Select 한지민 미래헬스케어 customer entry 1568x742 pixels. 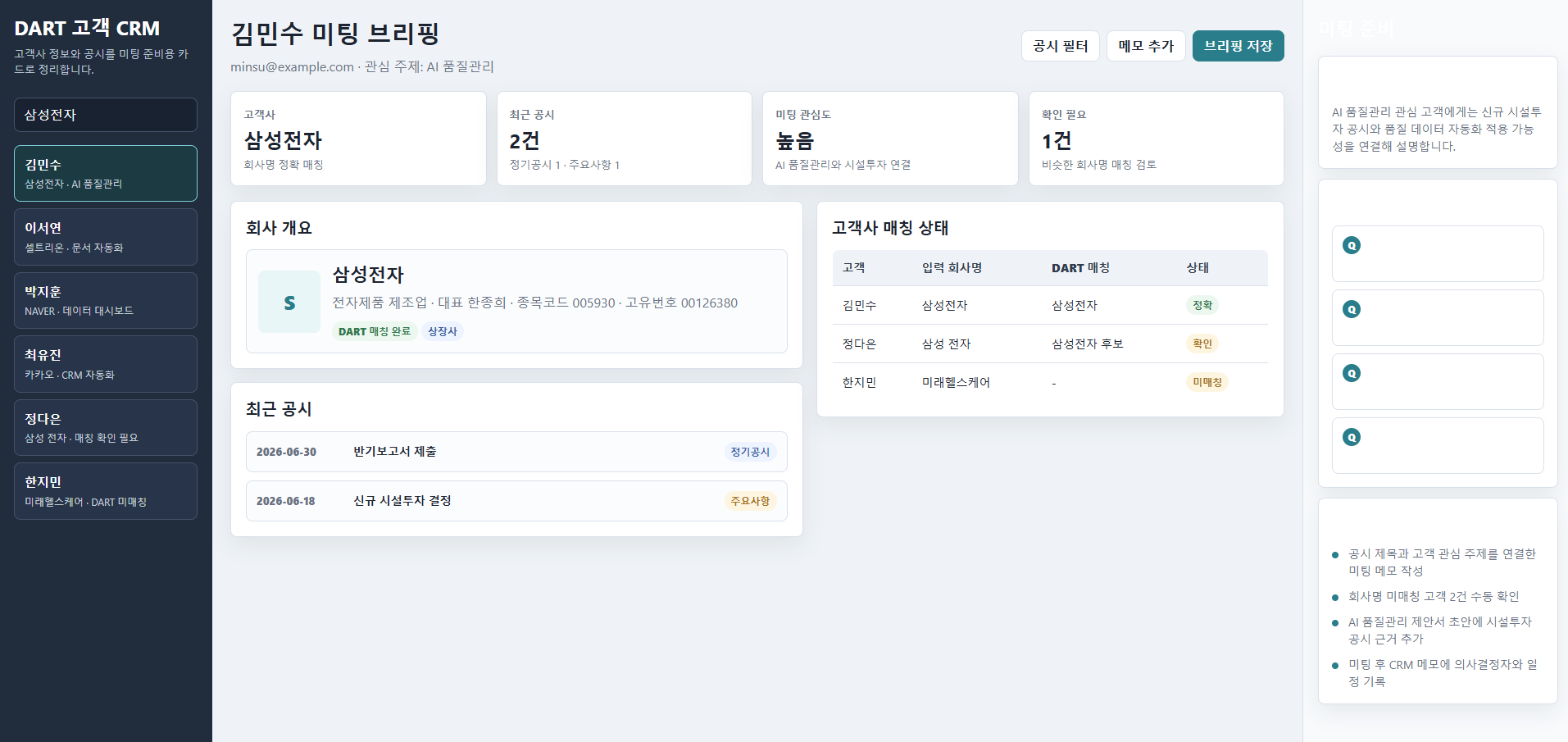106,491
